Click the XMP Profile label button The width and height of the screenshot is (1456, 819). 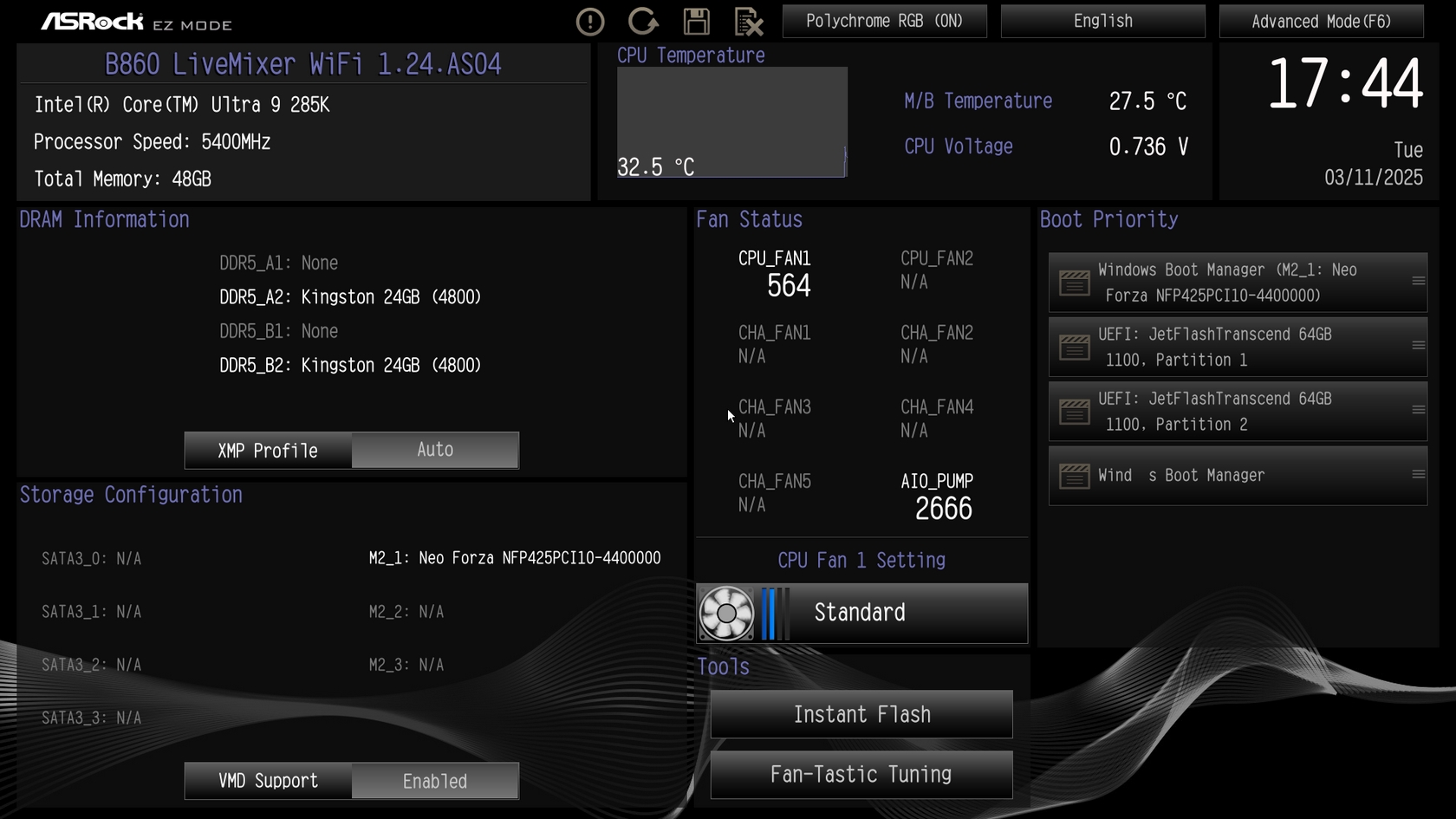tap(268, 450)
